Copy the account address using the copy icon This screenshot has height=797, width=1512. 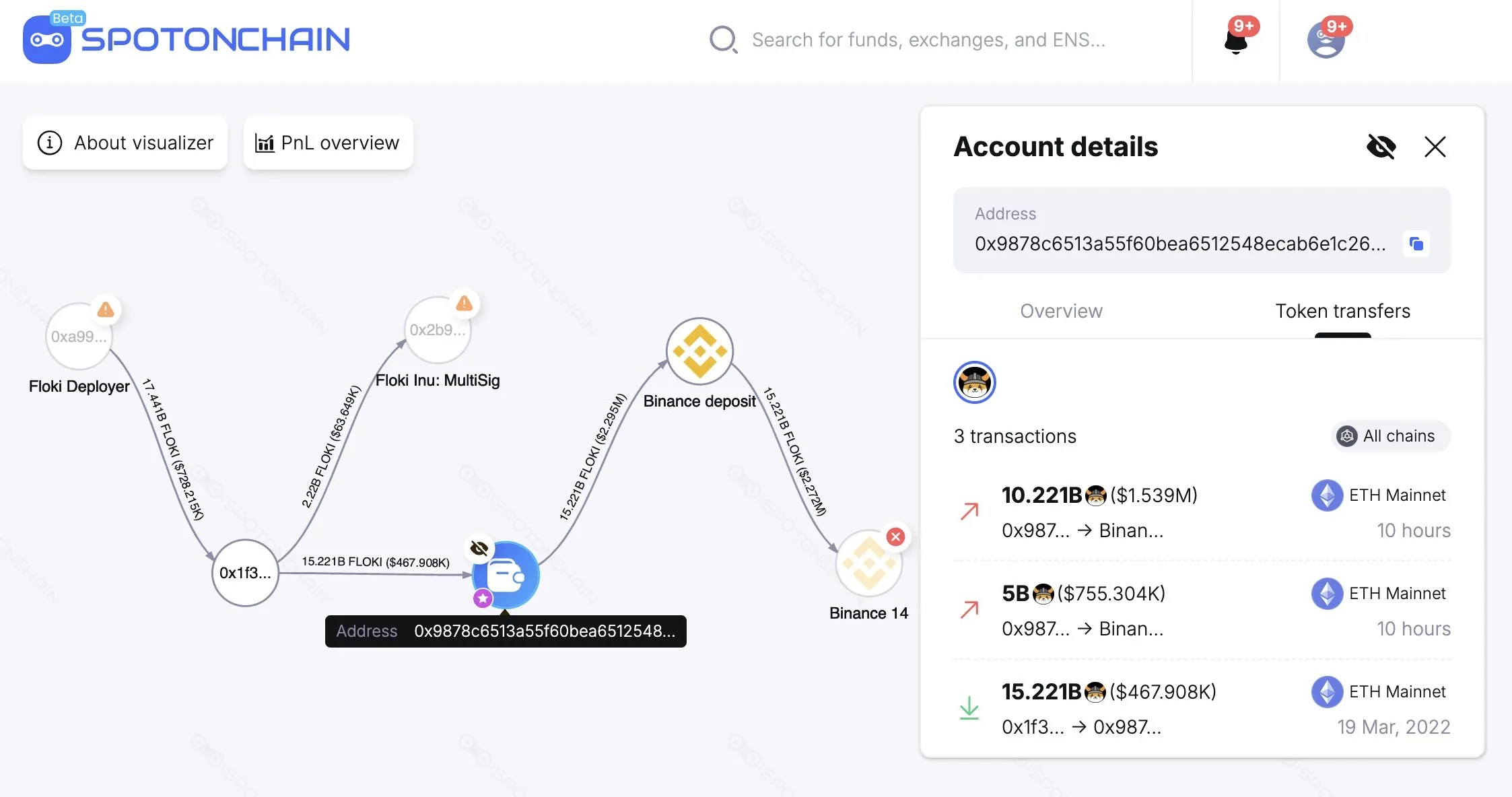1416,244
